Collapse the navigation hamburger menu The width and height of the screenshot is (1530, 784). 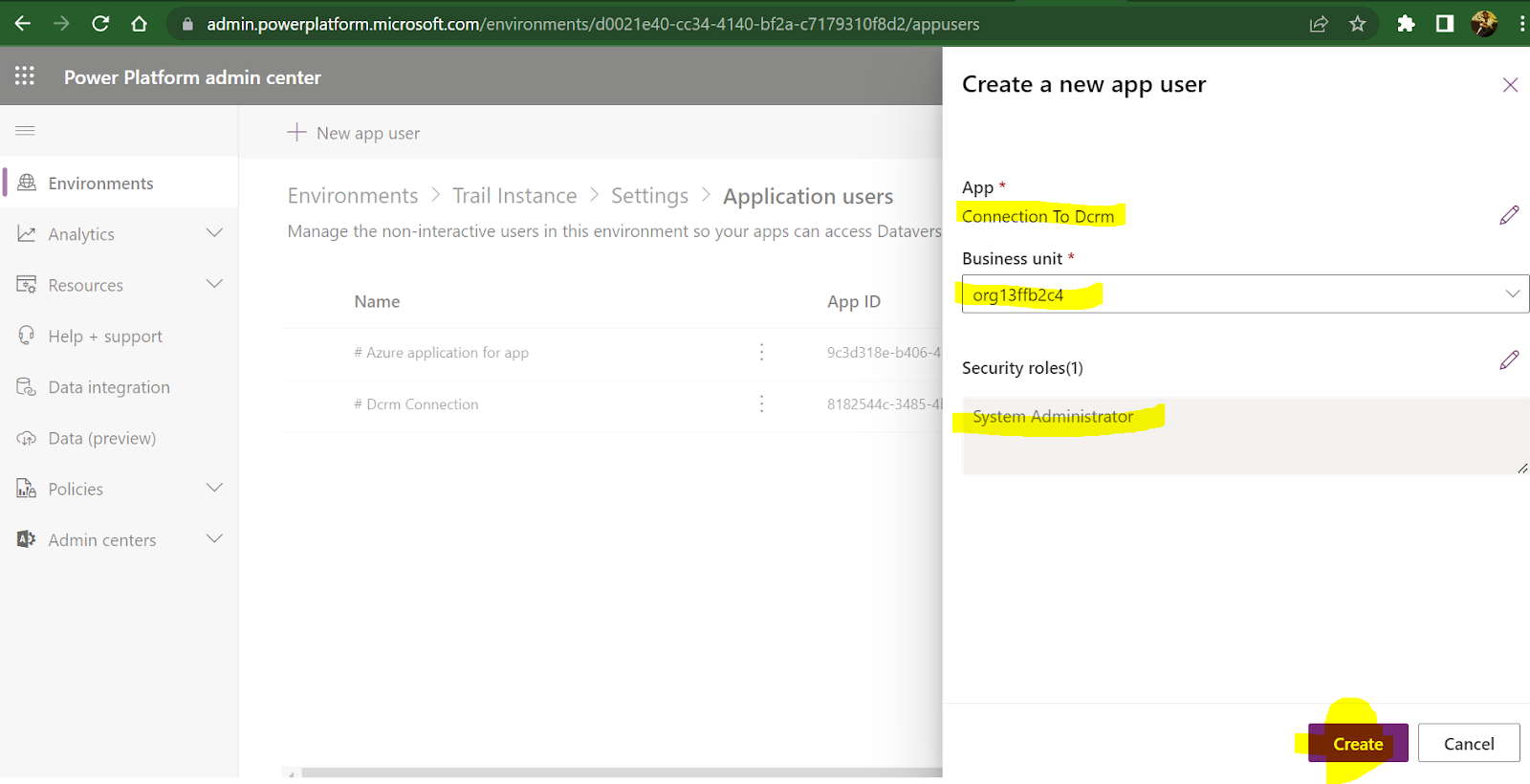(x=25, y=131)
